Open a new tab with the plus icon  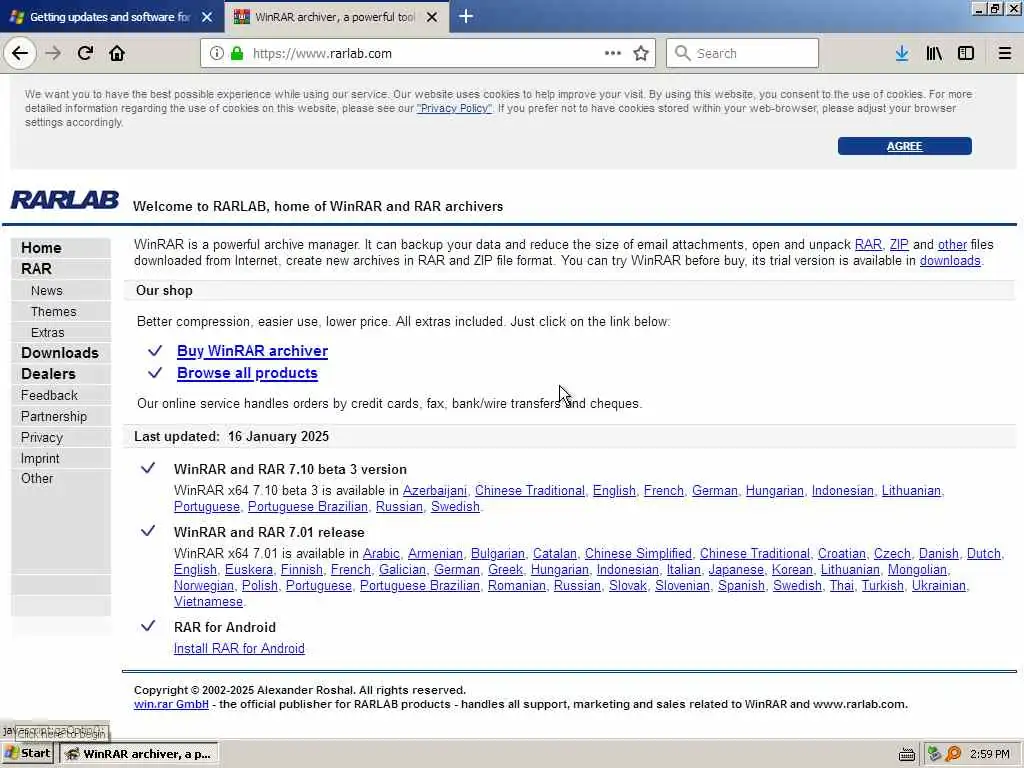466,16
